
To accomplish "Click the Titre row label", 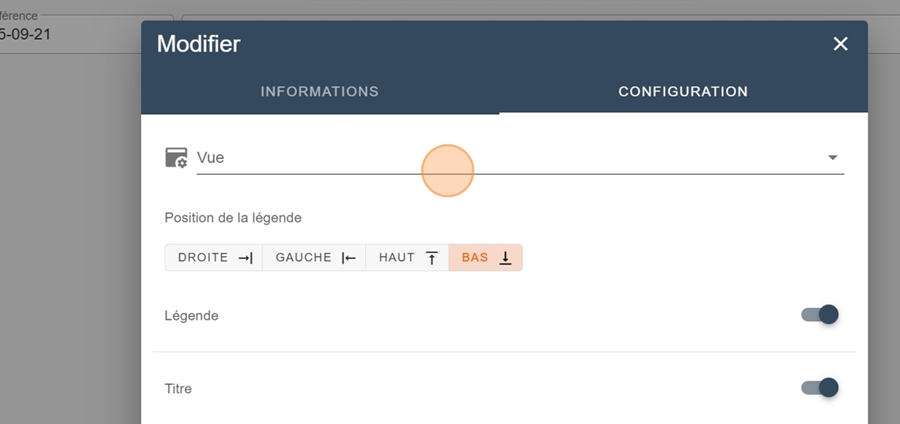I will pos(178,388).
